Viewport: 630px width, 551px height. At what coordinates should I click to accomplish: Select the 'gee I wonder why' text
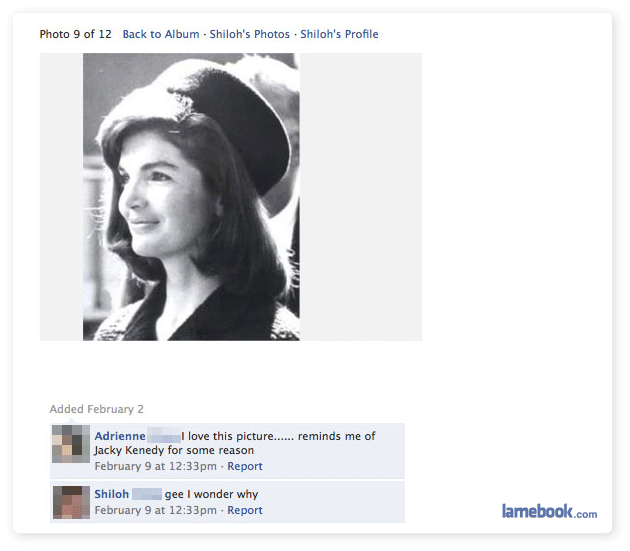point(211,494)
